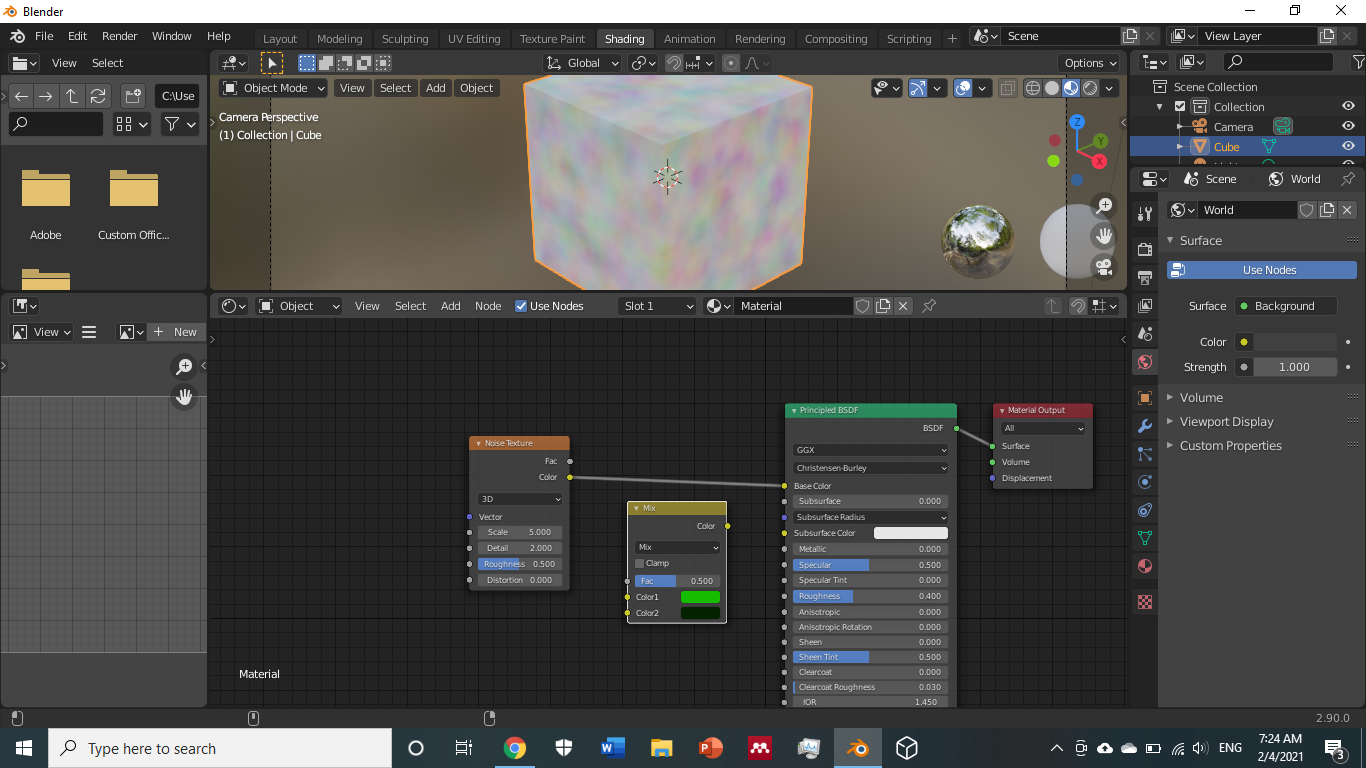Click the viewport pan hand icon
Image resolution: width=1366 pixels, height=768 pixels.
[1104, 236]
